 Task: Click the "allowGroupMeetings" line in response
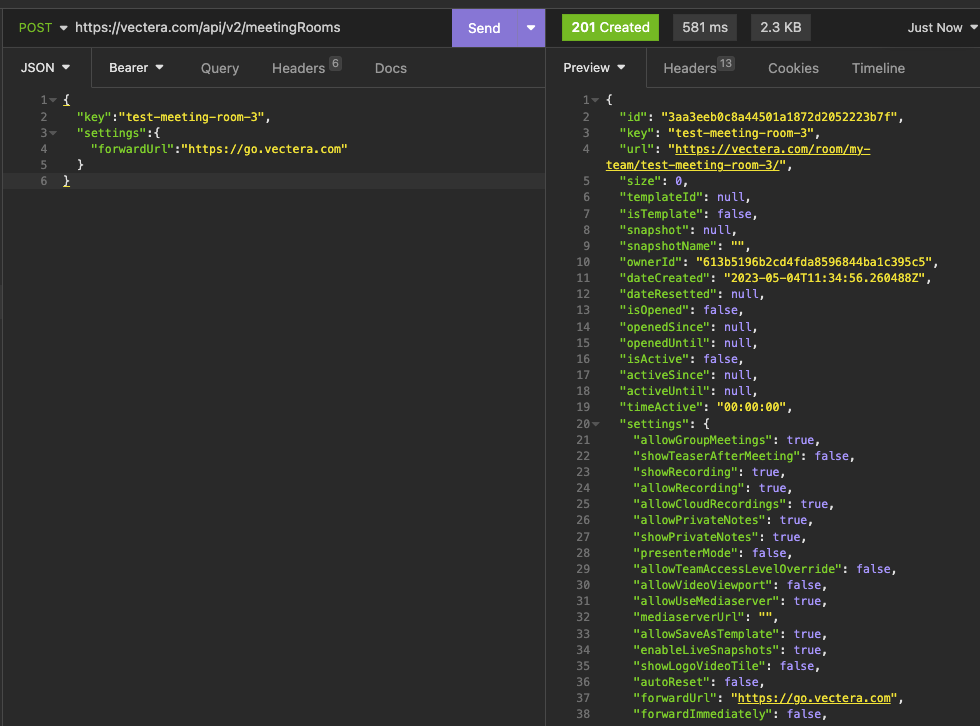pos(726,440)
